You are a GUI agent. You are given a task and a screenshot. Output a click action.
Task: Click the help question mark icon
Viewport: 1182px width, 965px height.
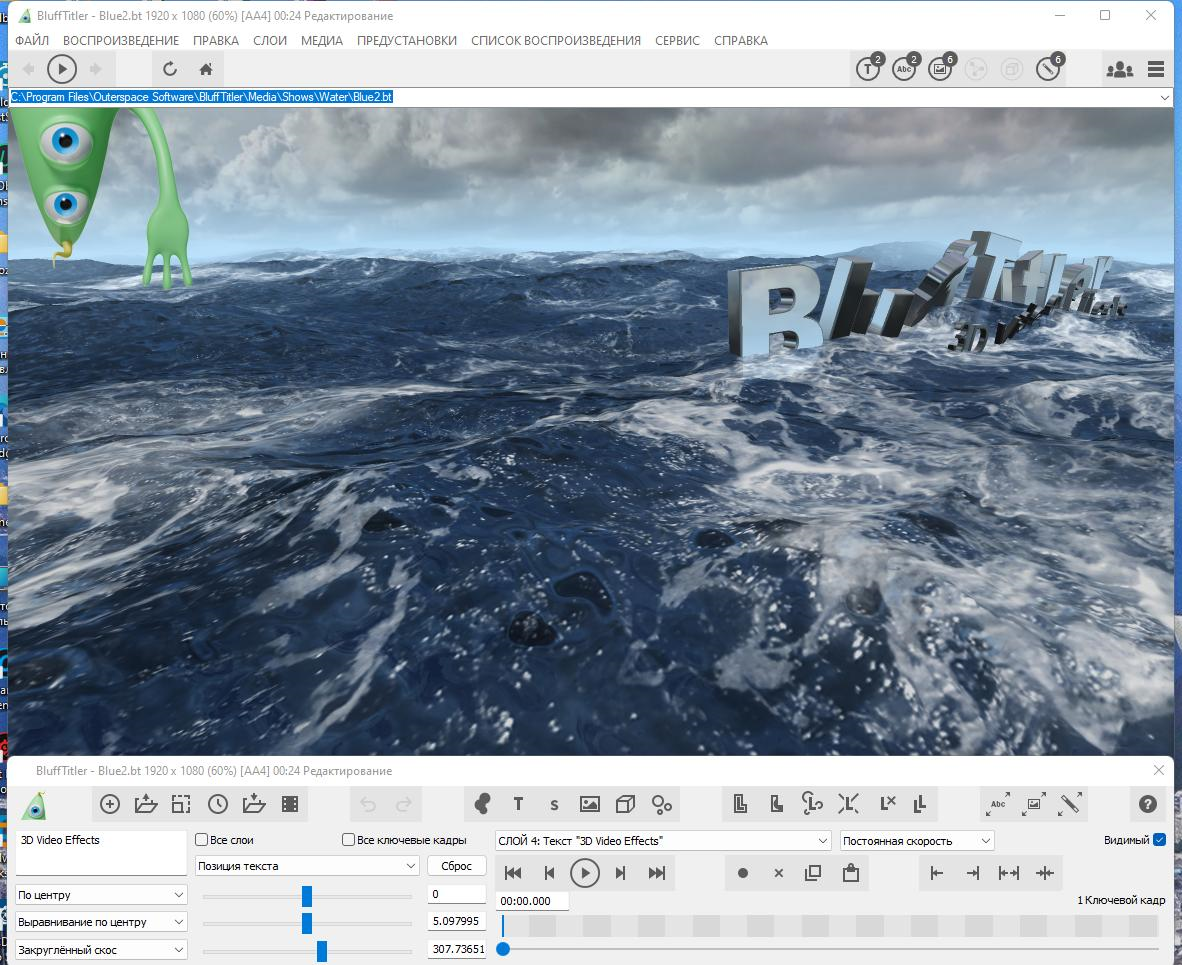[x=1147, y=804]
